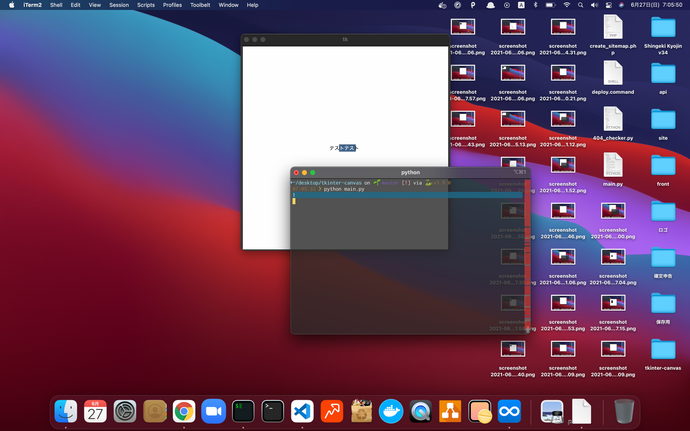The width and height of the screenshot is (690, 431).
Task: Open the recycling box app in the Dock
Action: 361,411
